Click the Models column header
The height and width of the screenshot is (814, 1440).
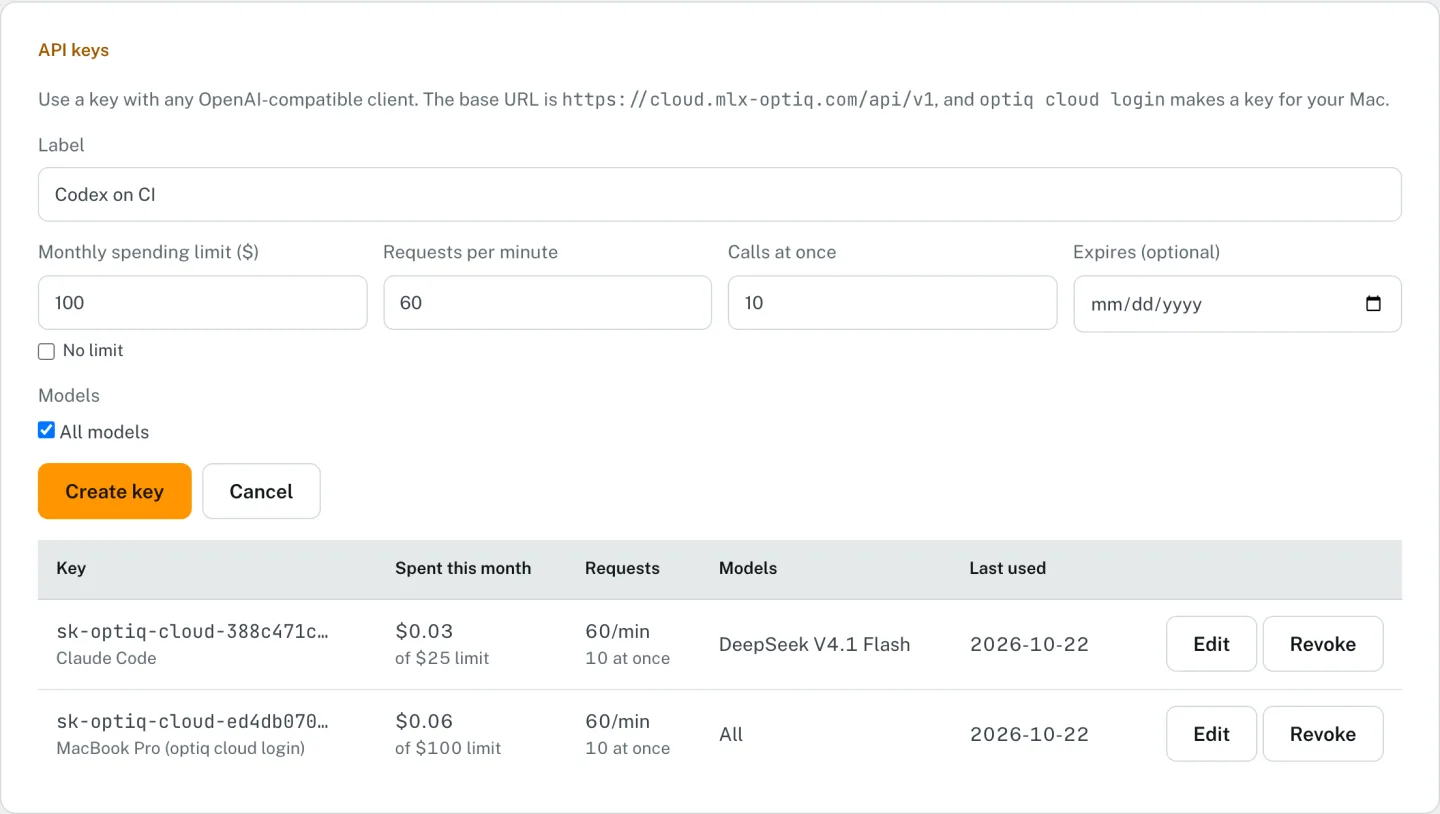748,568
